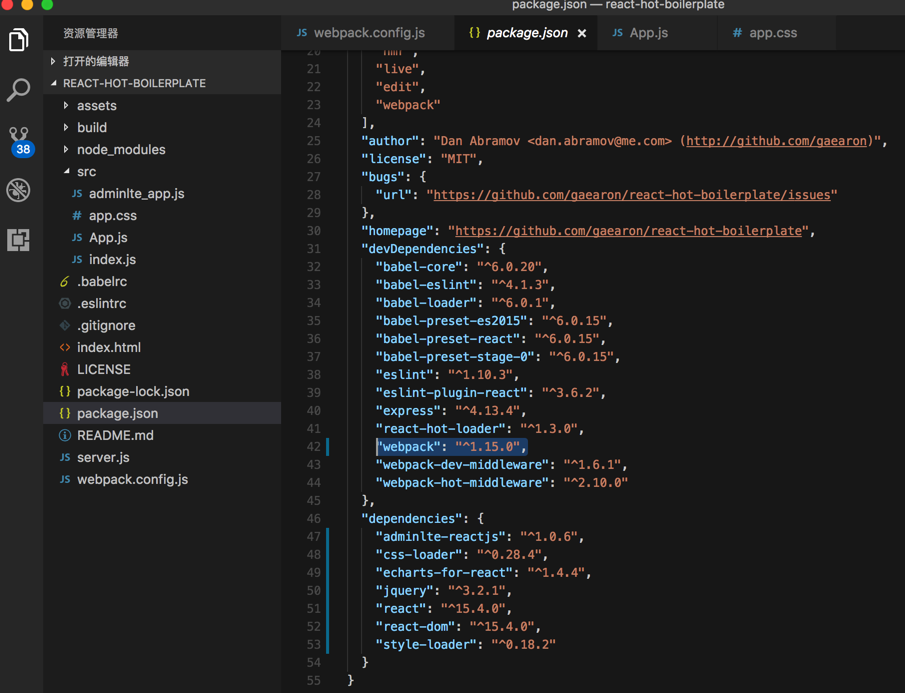Viewport: 905px width, 693px height.
Task: Close the package.json editor tab
Action: 582,33
